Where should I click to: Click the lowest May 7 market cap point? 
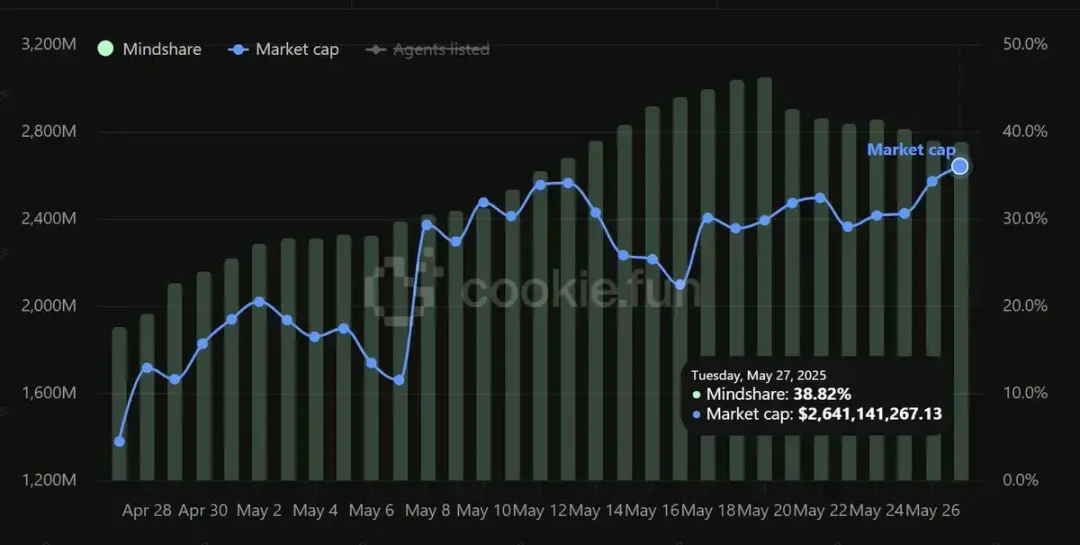click(399, 380)
